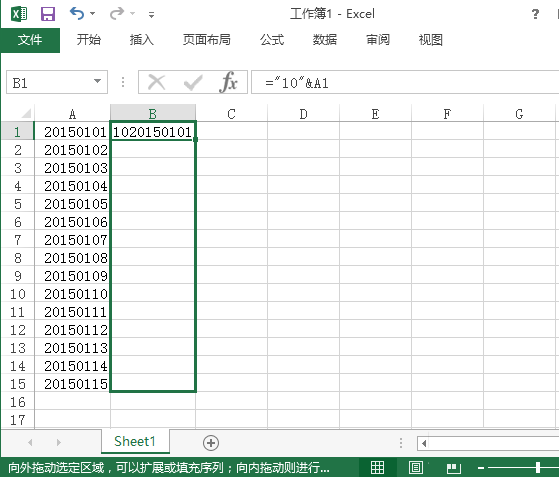This screenshot has width=559, height=477.
Task: Go to the previous sheet tab arrow
Action: coord(30,442)
